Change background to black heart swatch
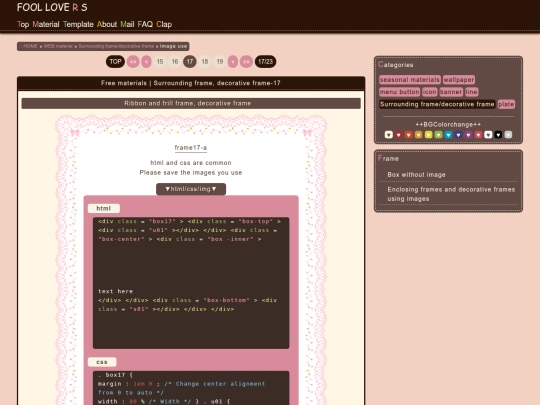Viewport: 540px width, 405px height. [x=498, y=135]
